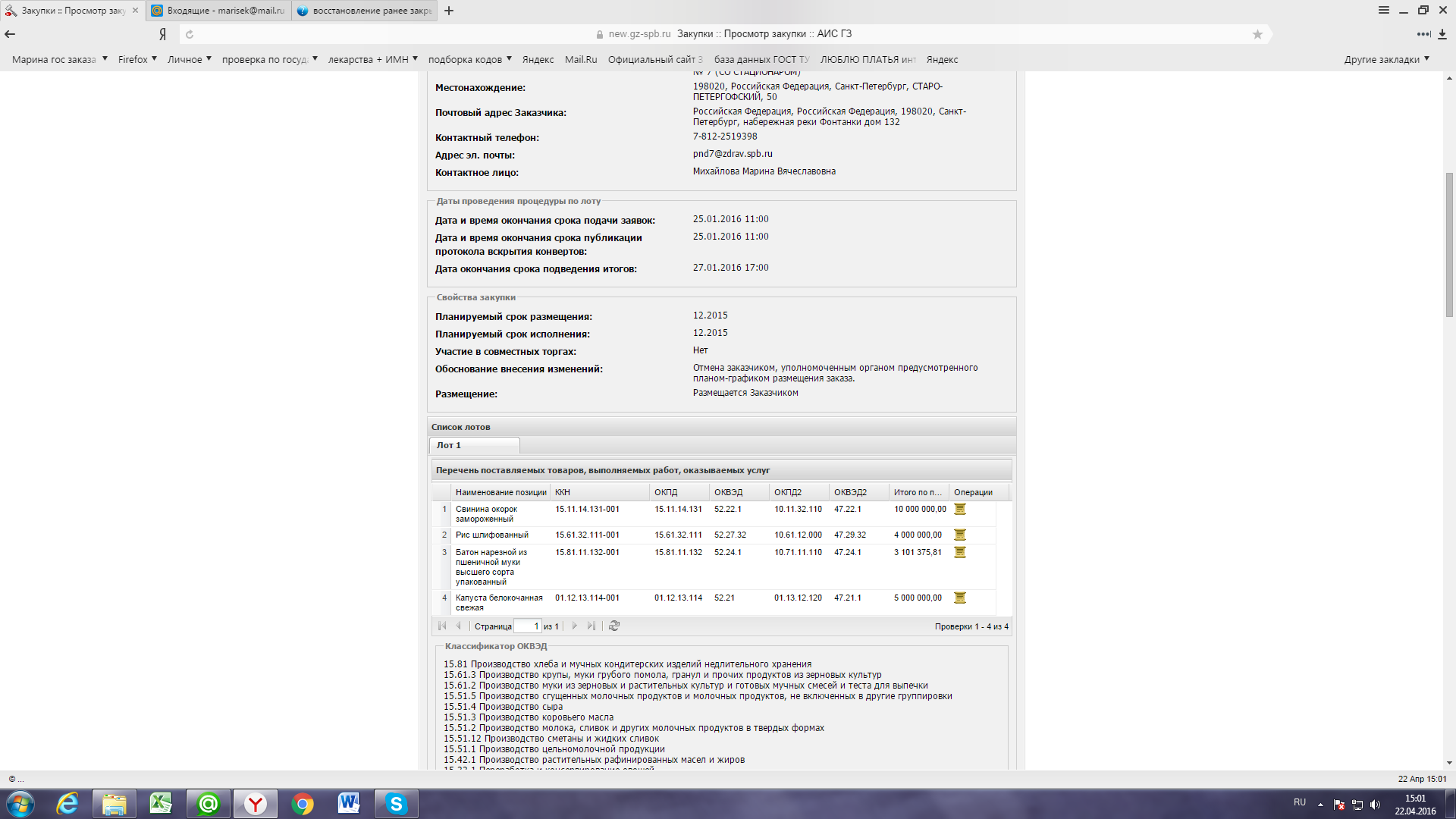Go to last page in lot table pager

coord(591,626)
